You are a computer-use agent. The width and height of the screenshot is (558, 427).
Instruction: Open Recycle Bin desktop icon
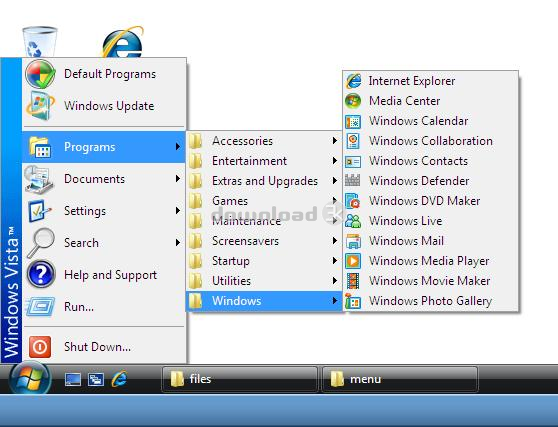tap(39, 41)
